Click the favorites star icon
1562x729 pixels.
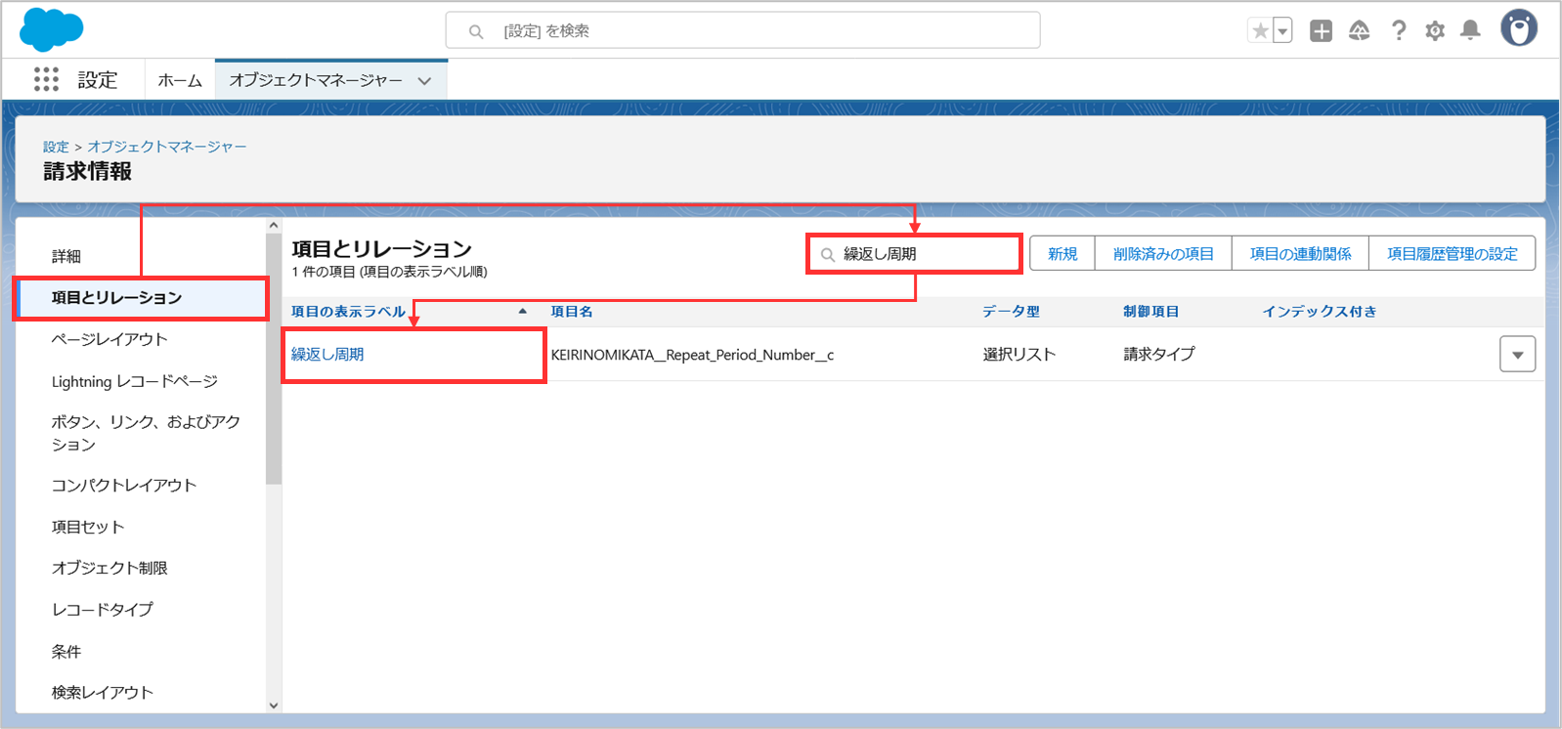click(1260, 31)
